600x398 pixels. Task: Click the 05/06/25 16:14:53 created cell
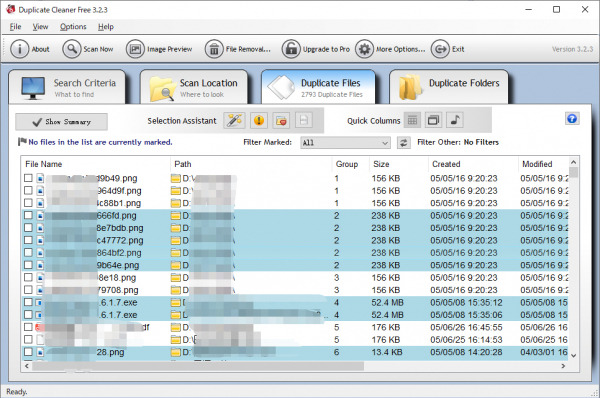pos(466,339)
